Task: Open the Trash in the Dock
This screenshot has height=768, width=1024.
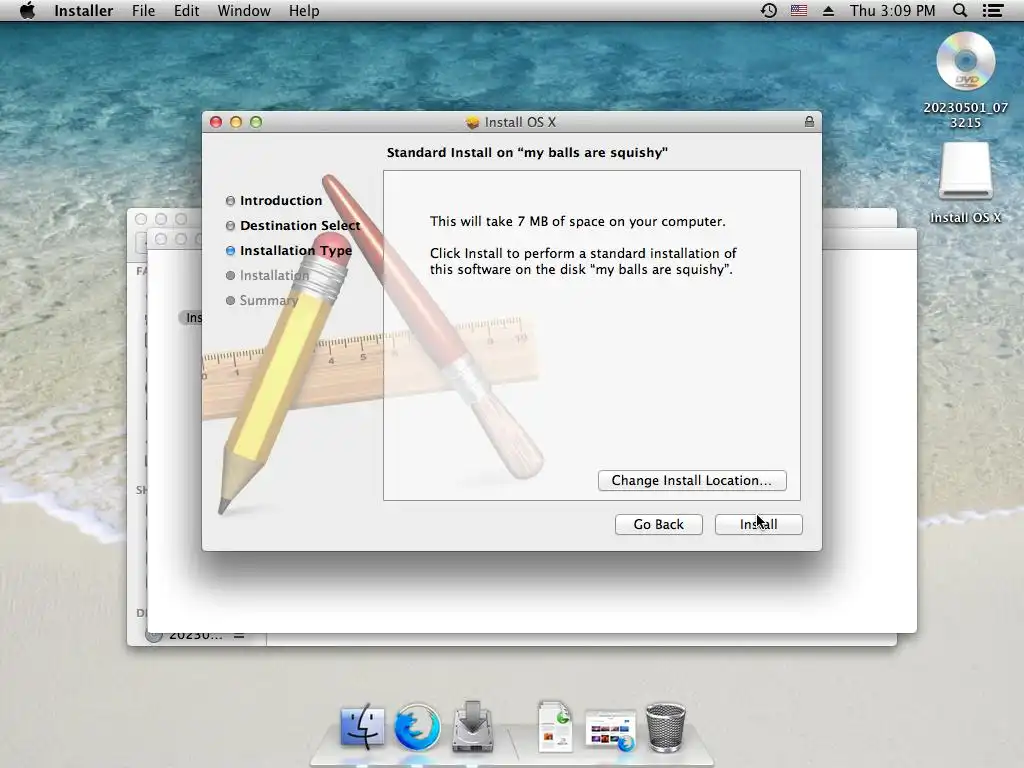Action: point(665,727)
